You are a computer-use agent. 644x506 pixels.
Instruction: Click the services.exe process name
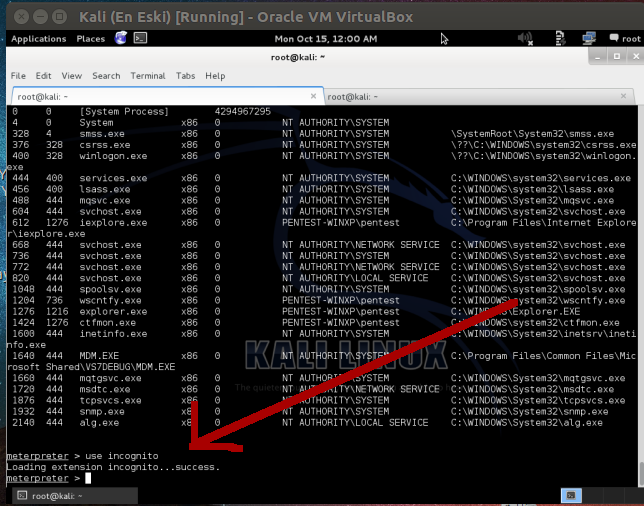click(x=113, y=178)
